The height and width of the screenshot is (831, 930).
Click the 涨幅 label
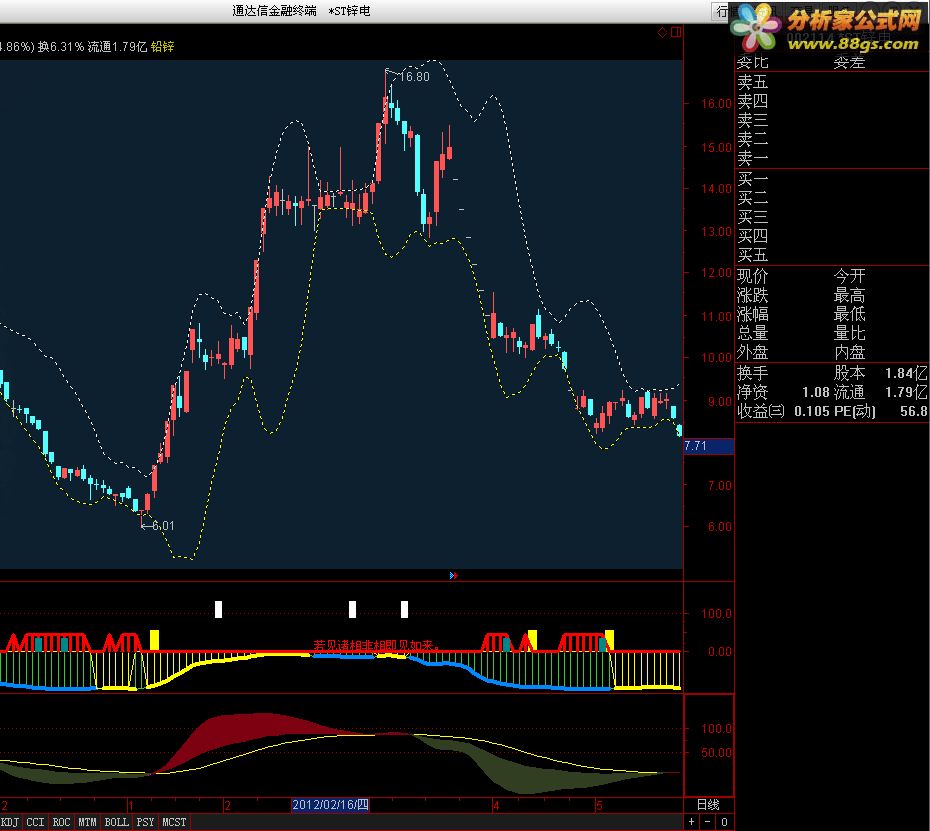tap(753, 314)
